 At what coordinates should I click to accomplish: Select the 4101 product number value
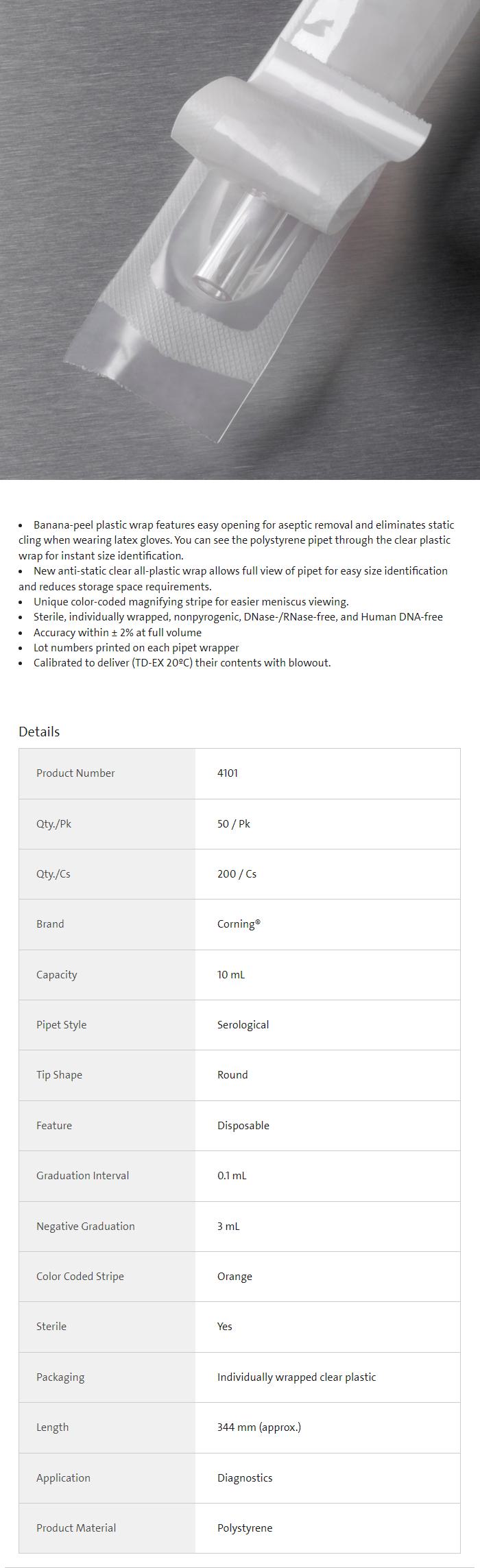[228, 773]
